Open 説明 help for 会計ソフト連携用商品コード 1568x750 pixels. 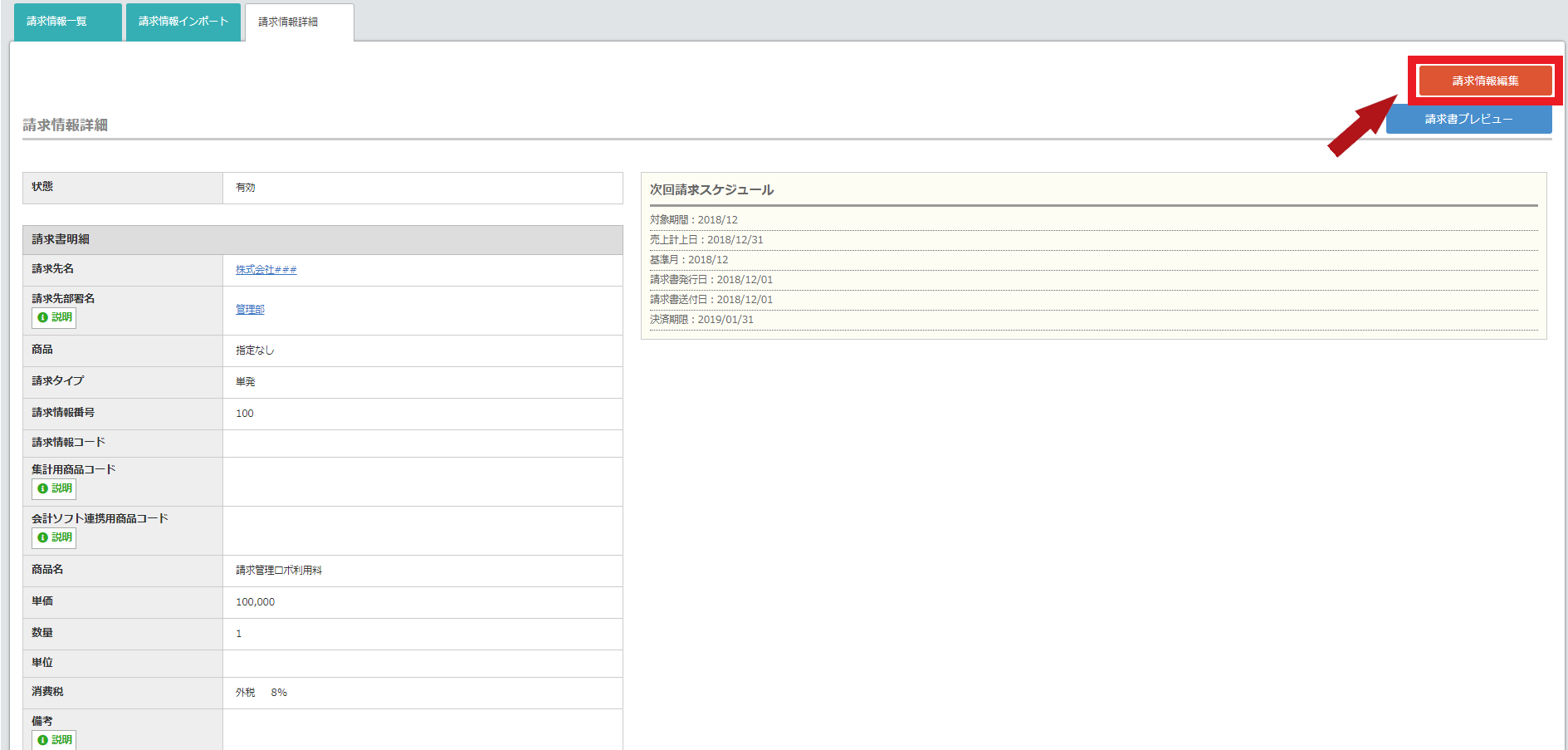[x=55, y=537]
